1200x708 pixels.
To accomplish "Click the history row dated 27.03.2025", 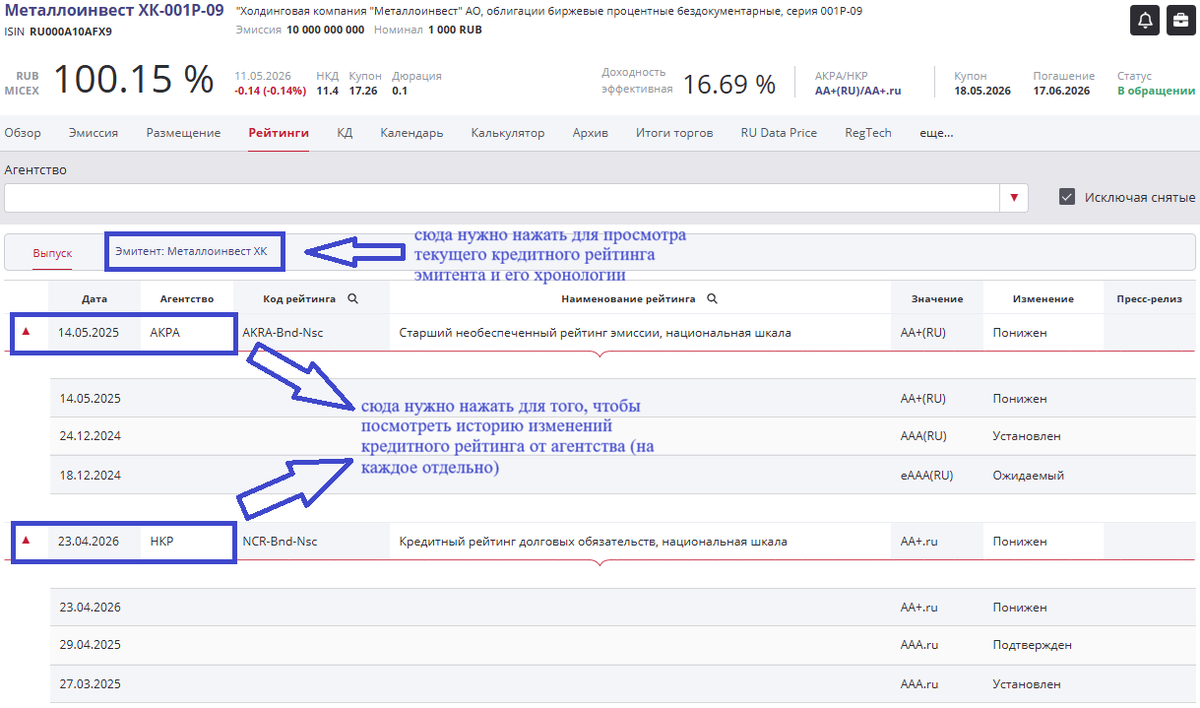I will coord(622,684).
